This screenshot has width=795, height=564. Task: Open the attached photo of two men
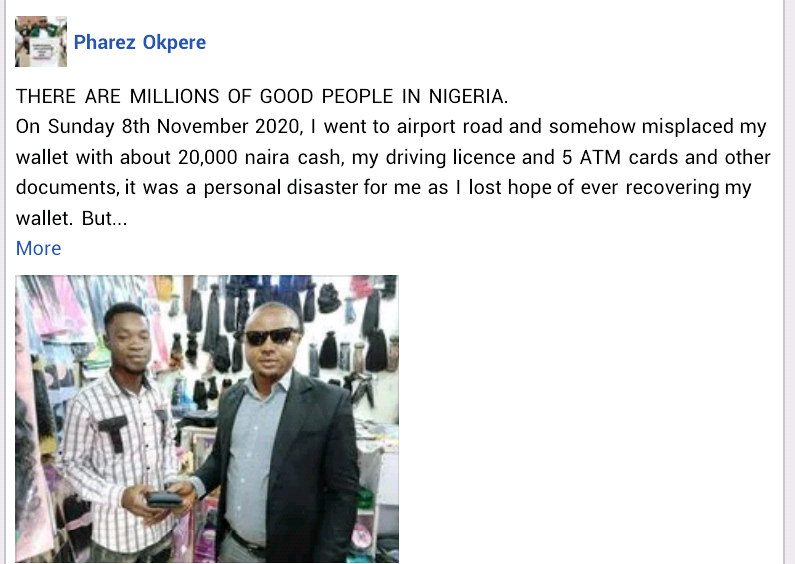[x=207, y=419]
